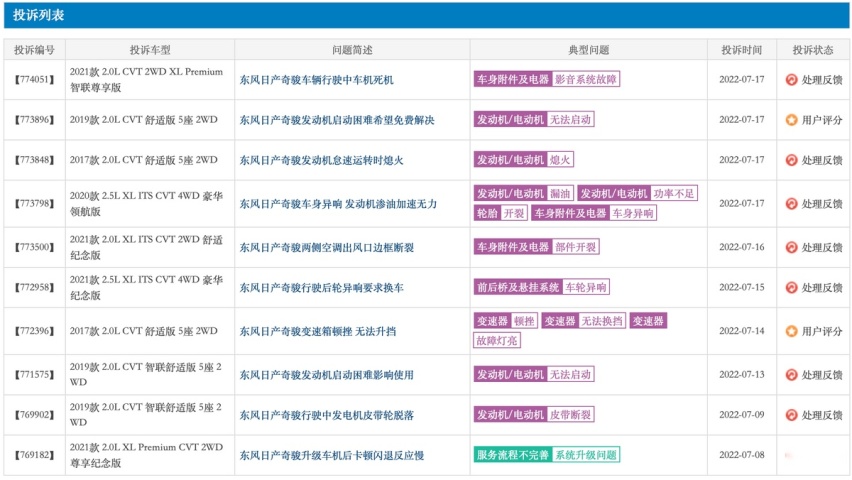Viewport: 852px width, 480px height.
Task: Click the green 服务流程不完善 tag
Action: pos(513,455)
